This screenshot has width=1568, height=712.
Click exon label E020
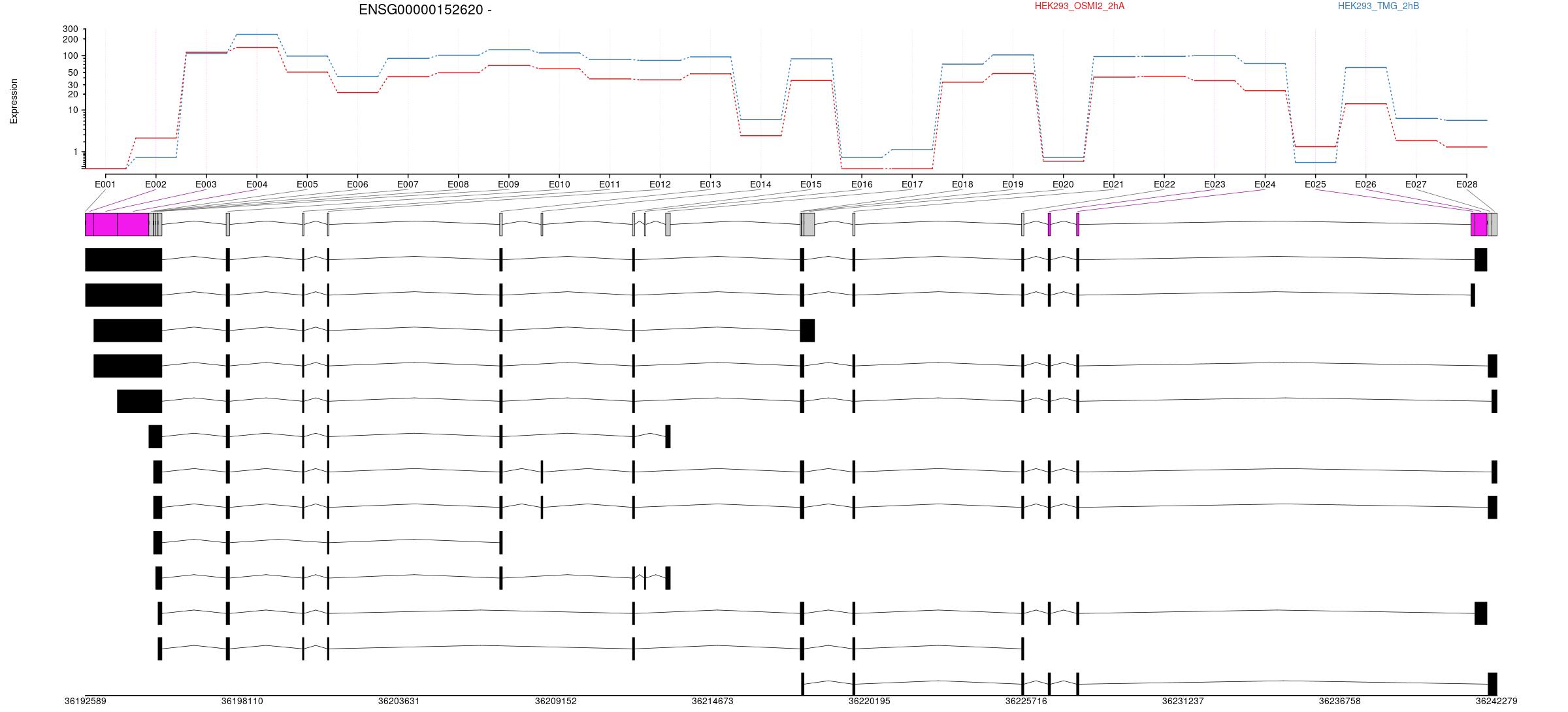[1063, 184]
